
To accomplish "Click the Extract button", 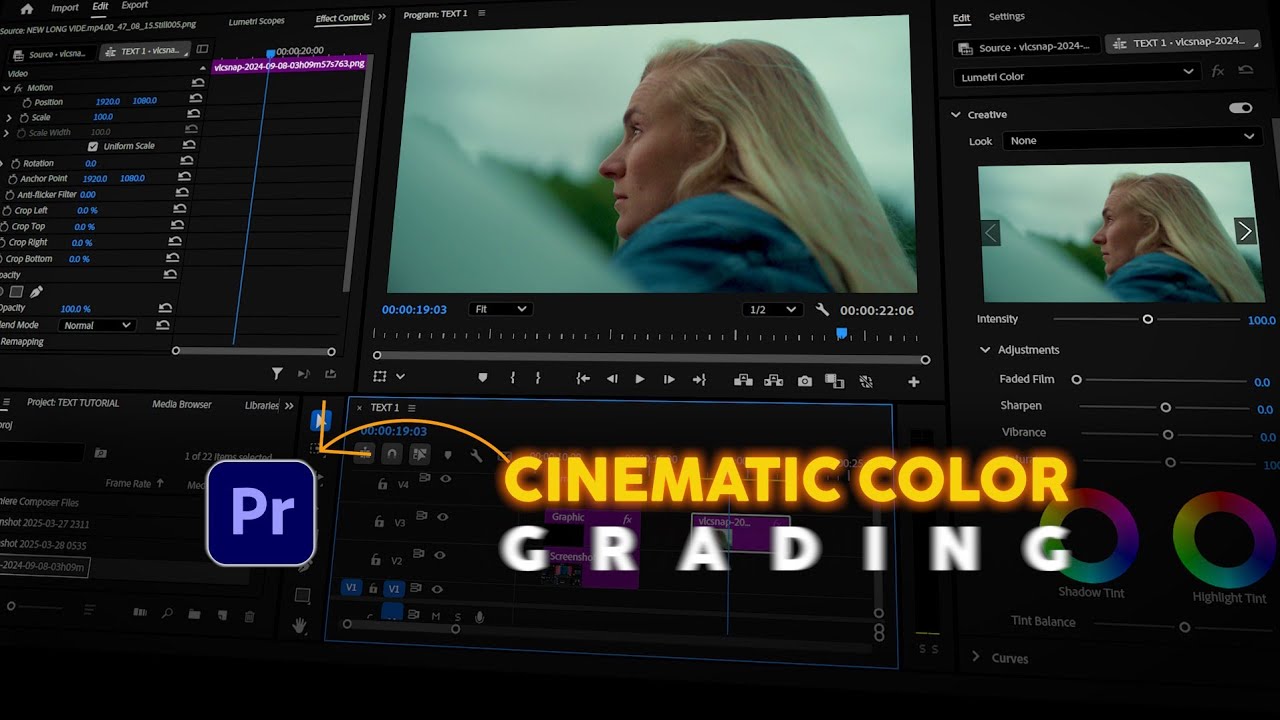I will click(774, 380).
